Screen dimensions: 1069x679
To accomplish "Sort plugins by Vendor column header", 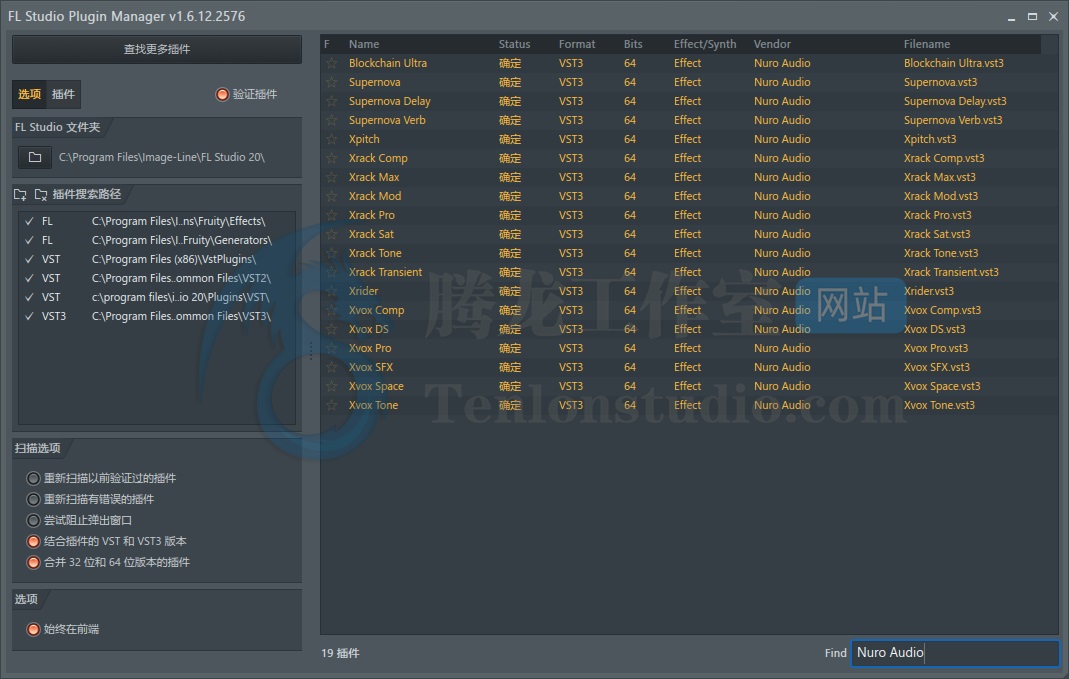I will click(772, 44).
